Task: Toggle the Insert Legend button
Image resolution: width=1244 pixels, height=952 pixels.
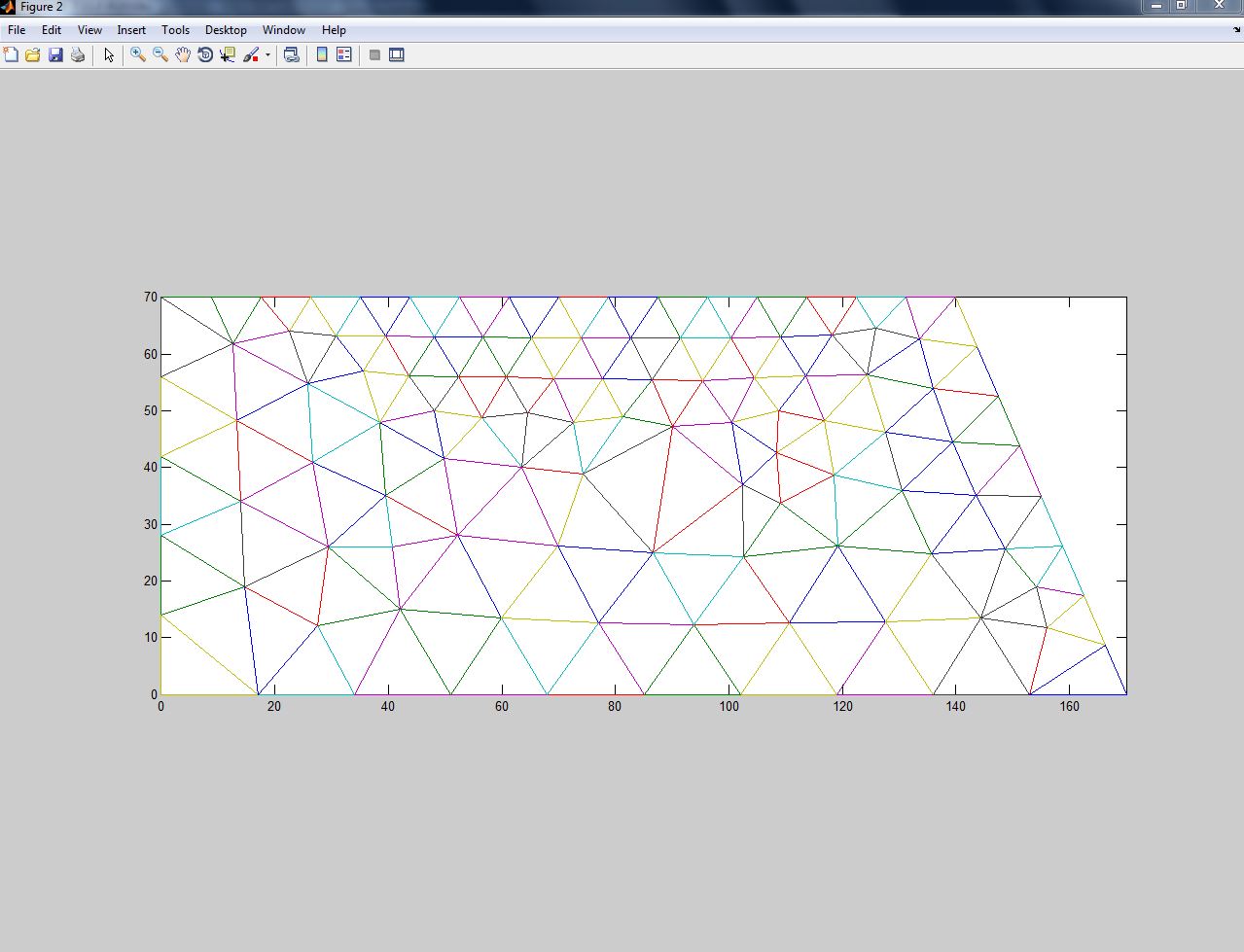Action: pos(343,55)
